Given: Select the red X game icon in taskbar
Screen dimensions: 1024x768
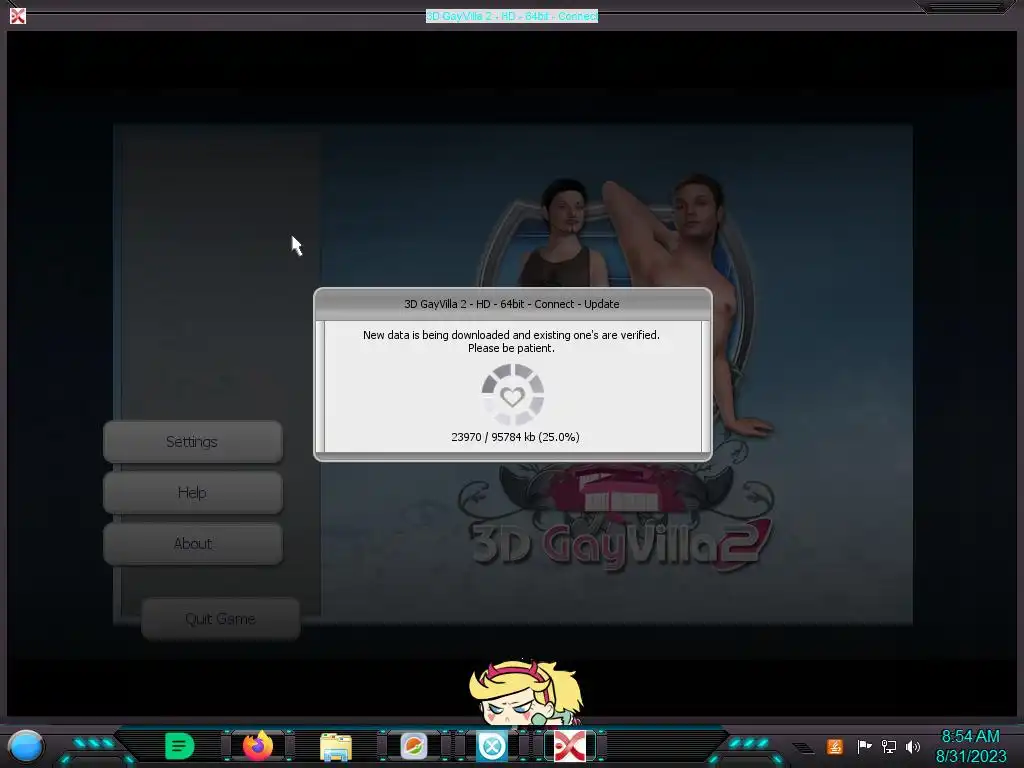Looking at the screenshot, I should pos(570,746).
